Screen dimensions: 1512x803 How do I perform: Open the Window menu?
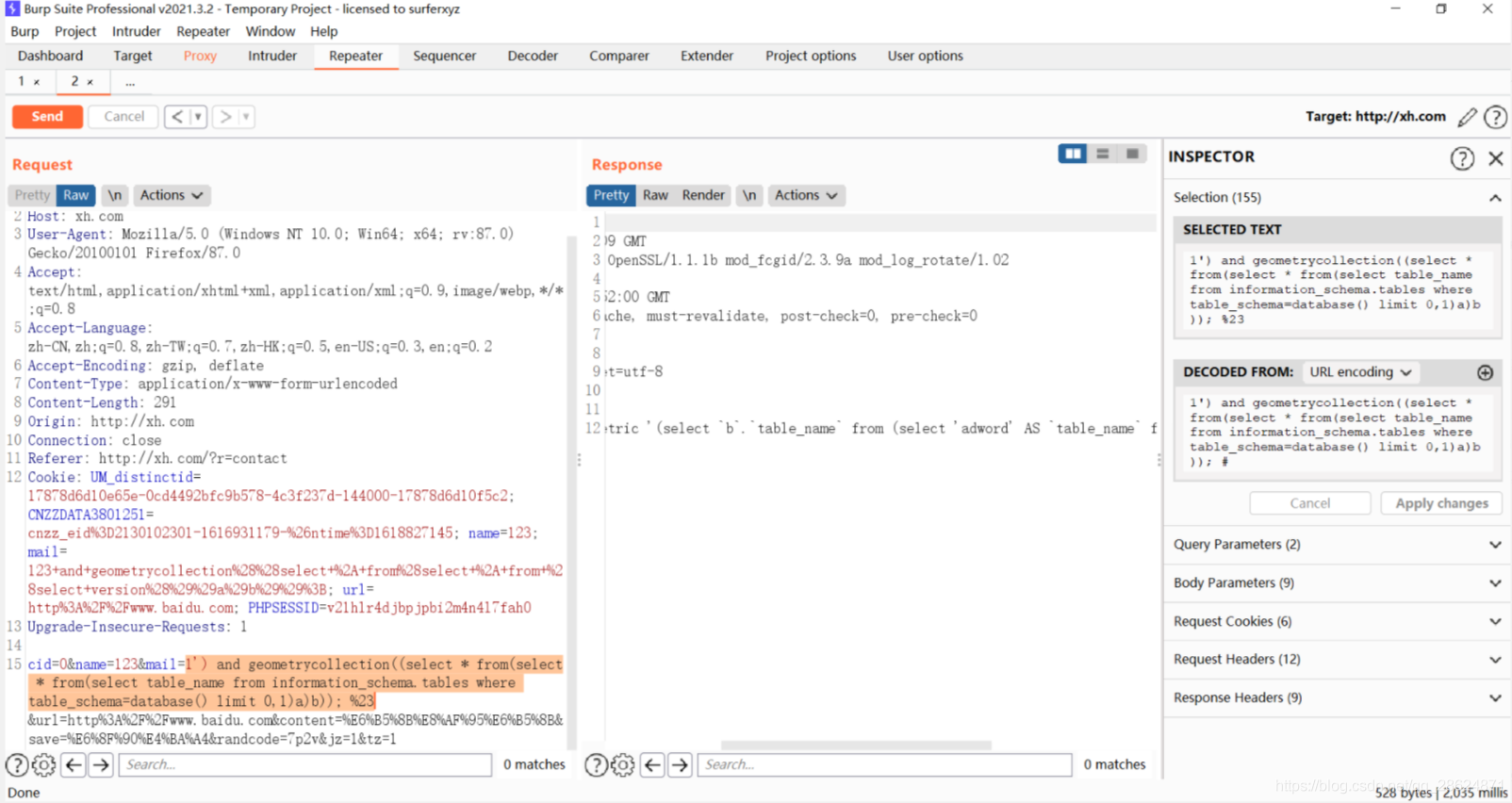coord(271,31)
